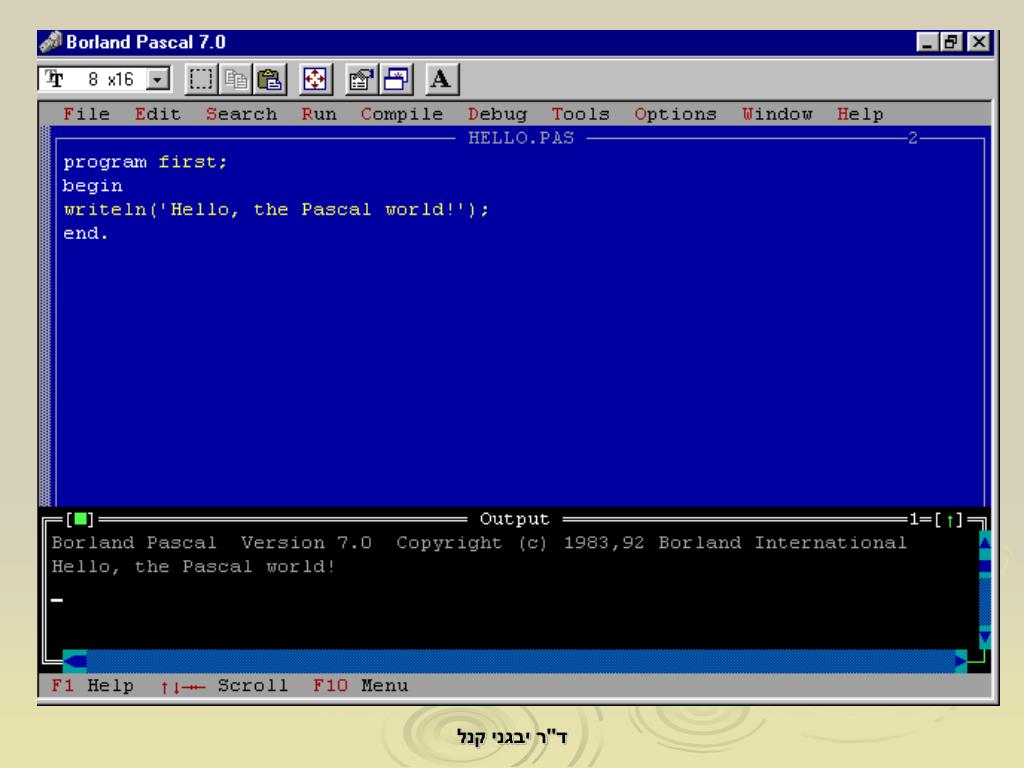Open the Run menu

point(319,114)
